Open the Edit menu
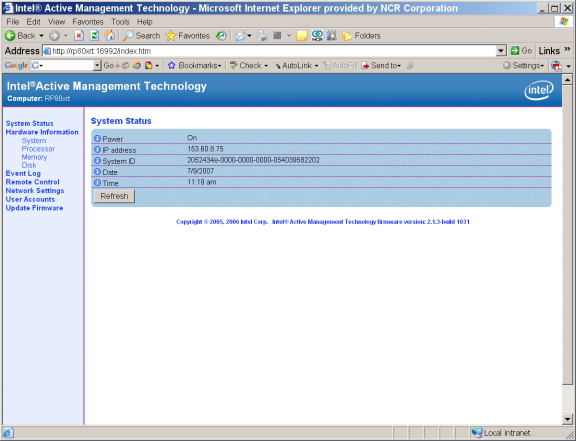 [x=33, y=22]
